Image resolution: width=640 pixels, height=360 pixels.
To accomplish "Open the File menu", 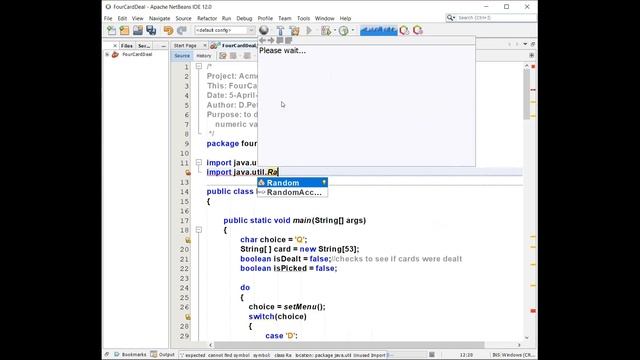I will point(108,18).
